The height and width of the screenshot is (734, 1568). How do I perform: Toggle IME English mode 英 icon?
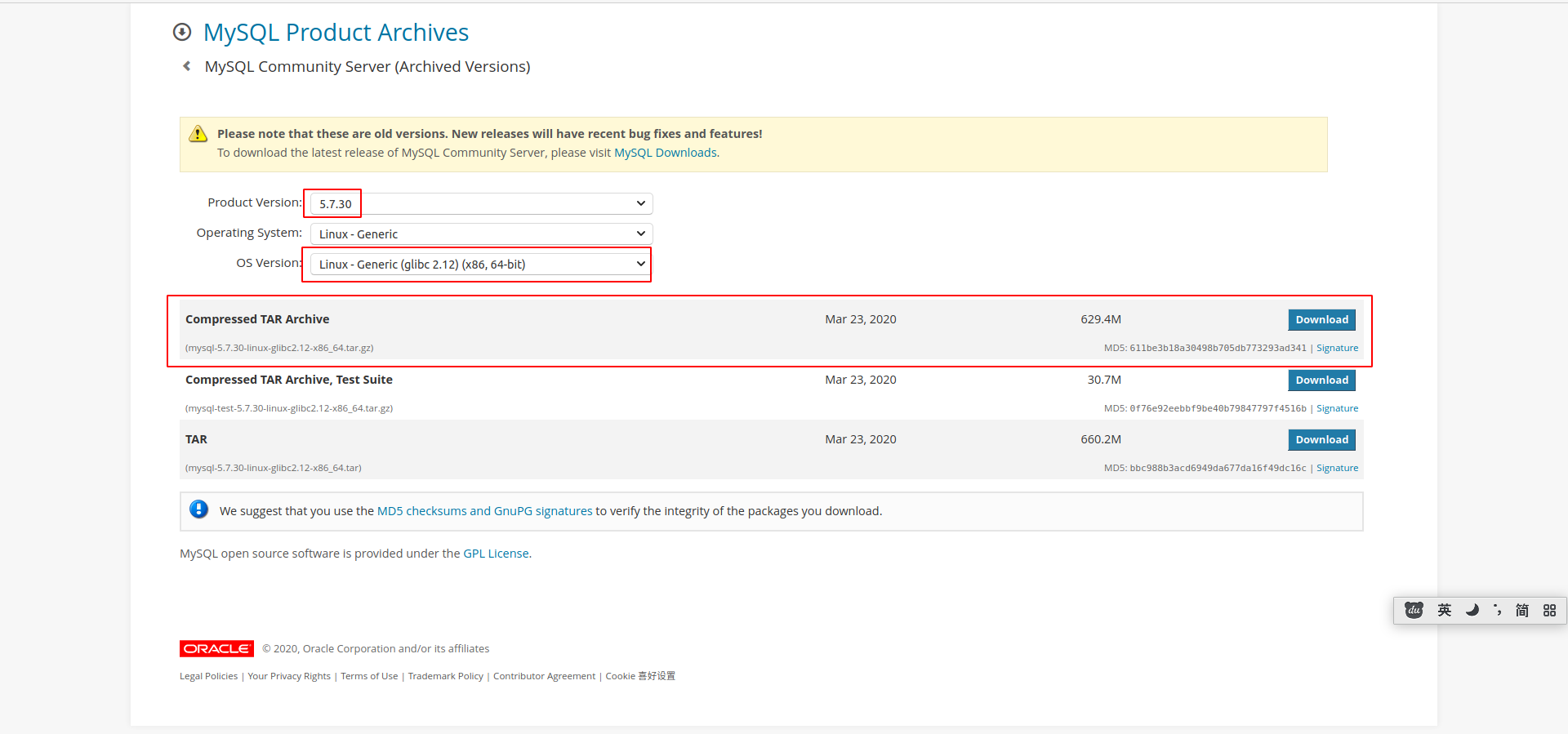1444,610
